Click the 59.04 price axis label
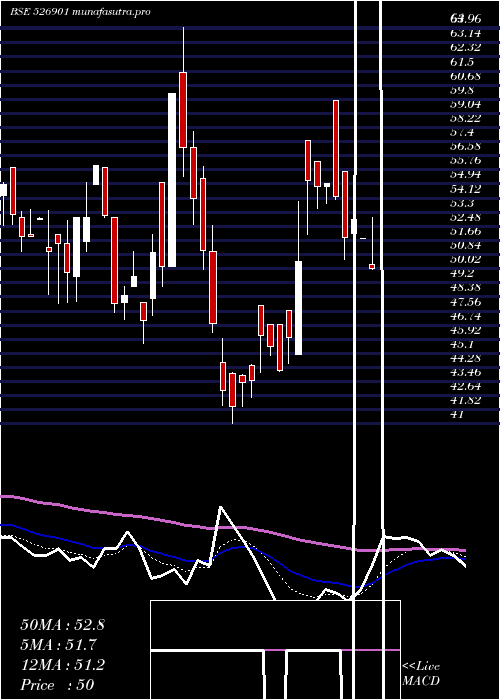Viewport: 500px width, 700px height. pos(465,104)
